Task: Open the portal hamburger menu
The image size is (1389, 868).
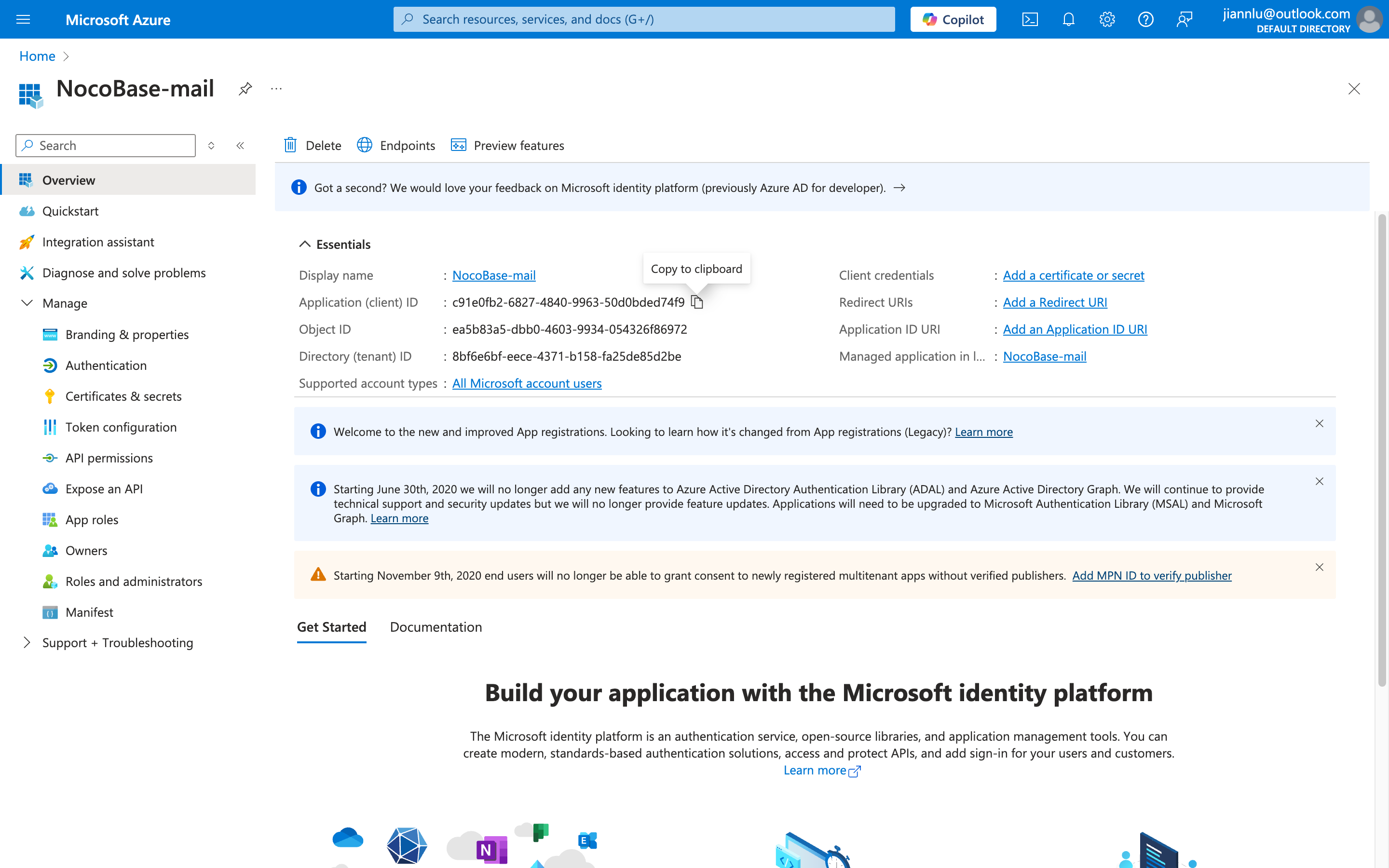Action: tap(23, 19)
